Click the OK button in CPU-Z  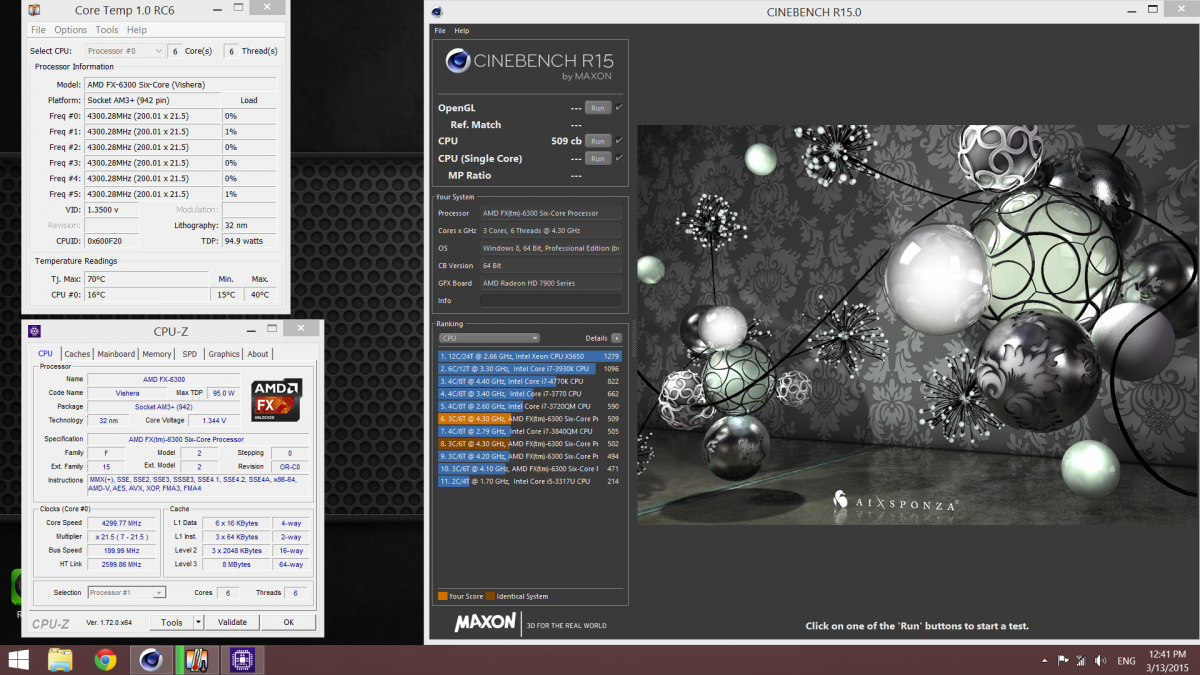tap(289, 622)
